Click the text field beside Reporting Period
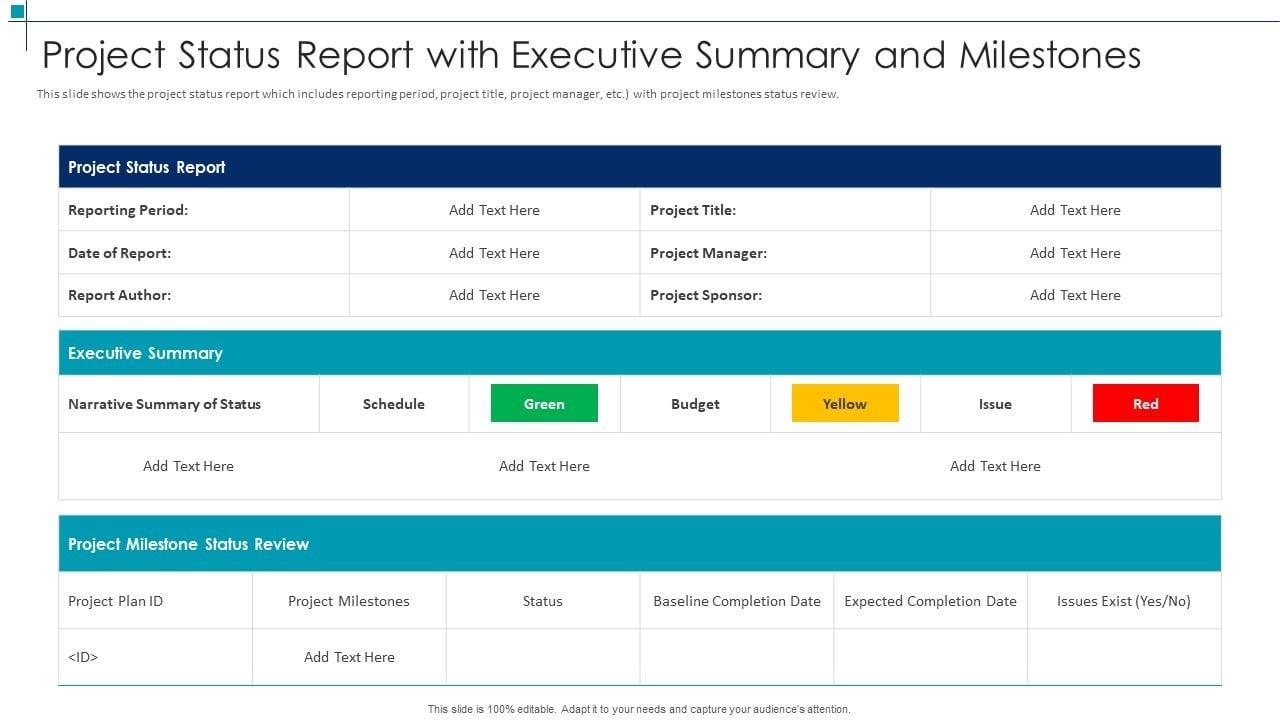This screenshot has width=1280, height=720. point(494,210)
